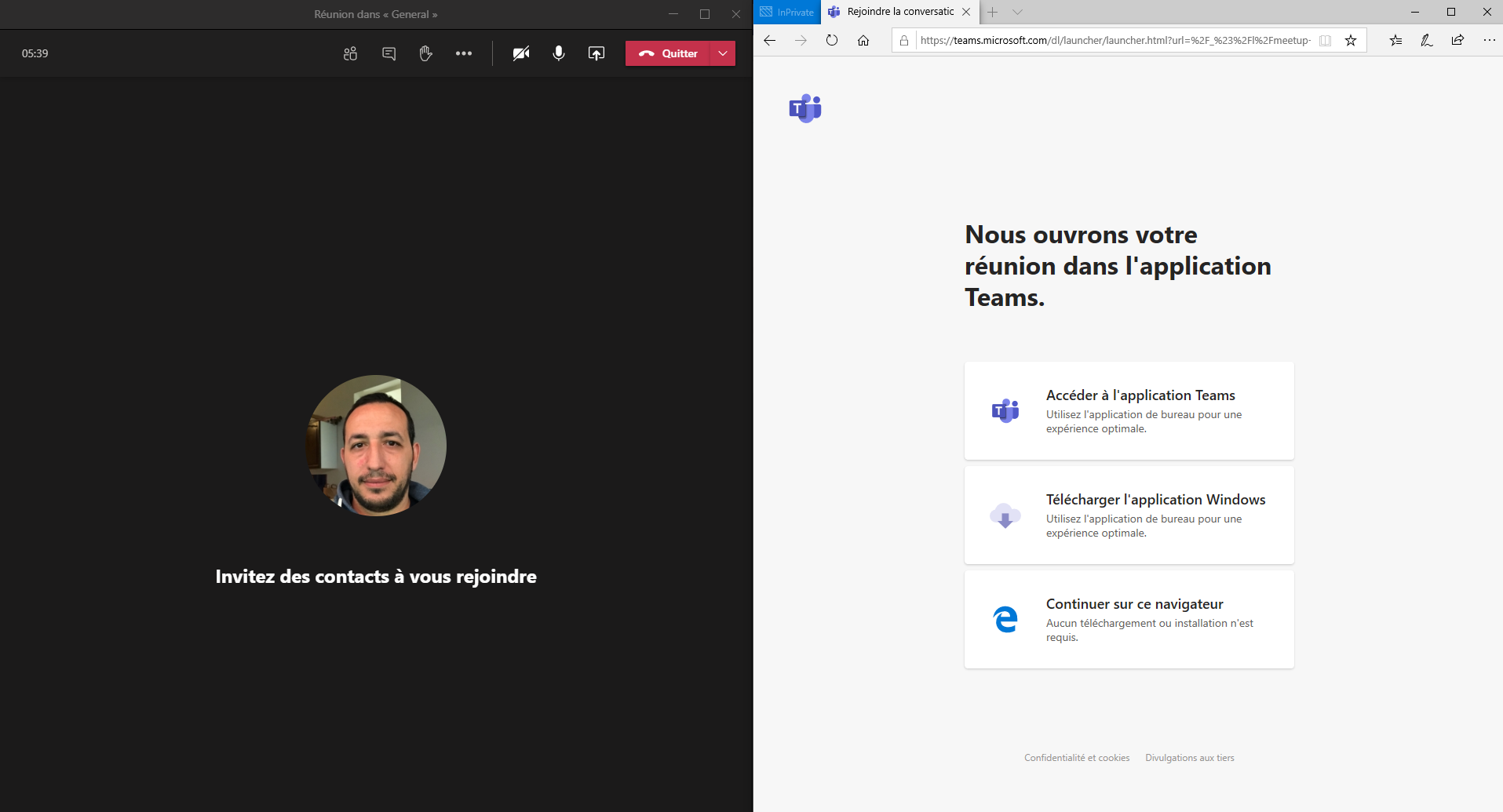1503x812 pixels.
Task: Open a new Edge tab
Action: coord(993,12)
